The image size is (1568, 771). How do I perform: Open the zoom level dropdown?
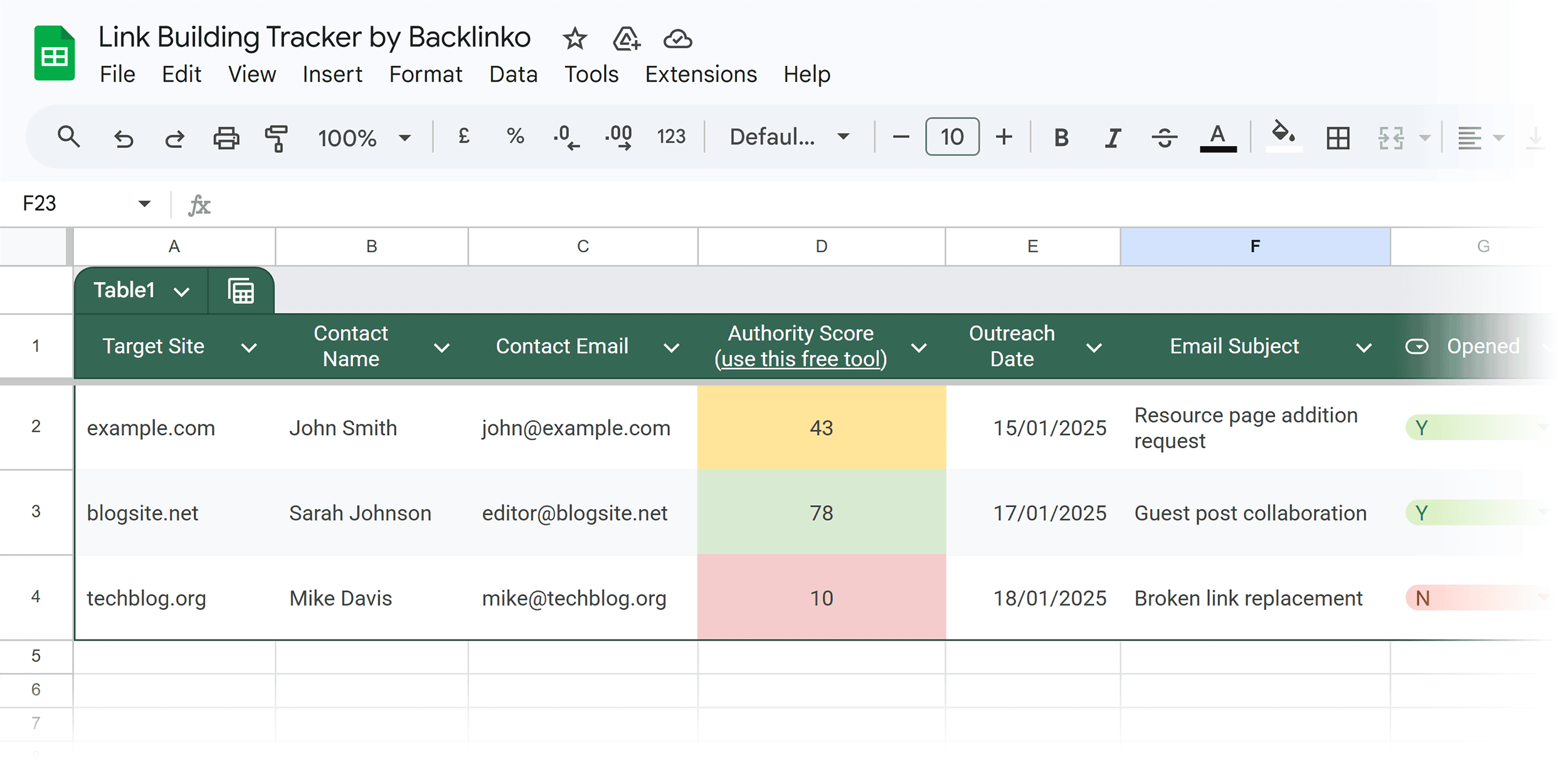point(405,137)
